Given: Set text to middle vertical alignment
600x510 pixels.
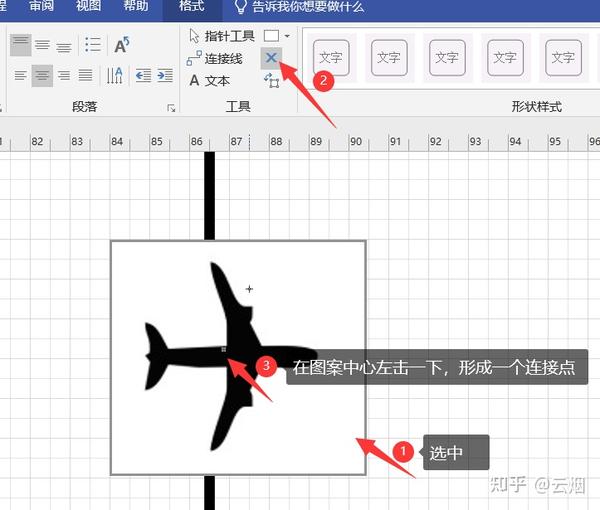Looking at the screenshot, I should point(42,45).
